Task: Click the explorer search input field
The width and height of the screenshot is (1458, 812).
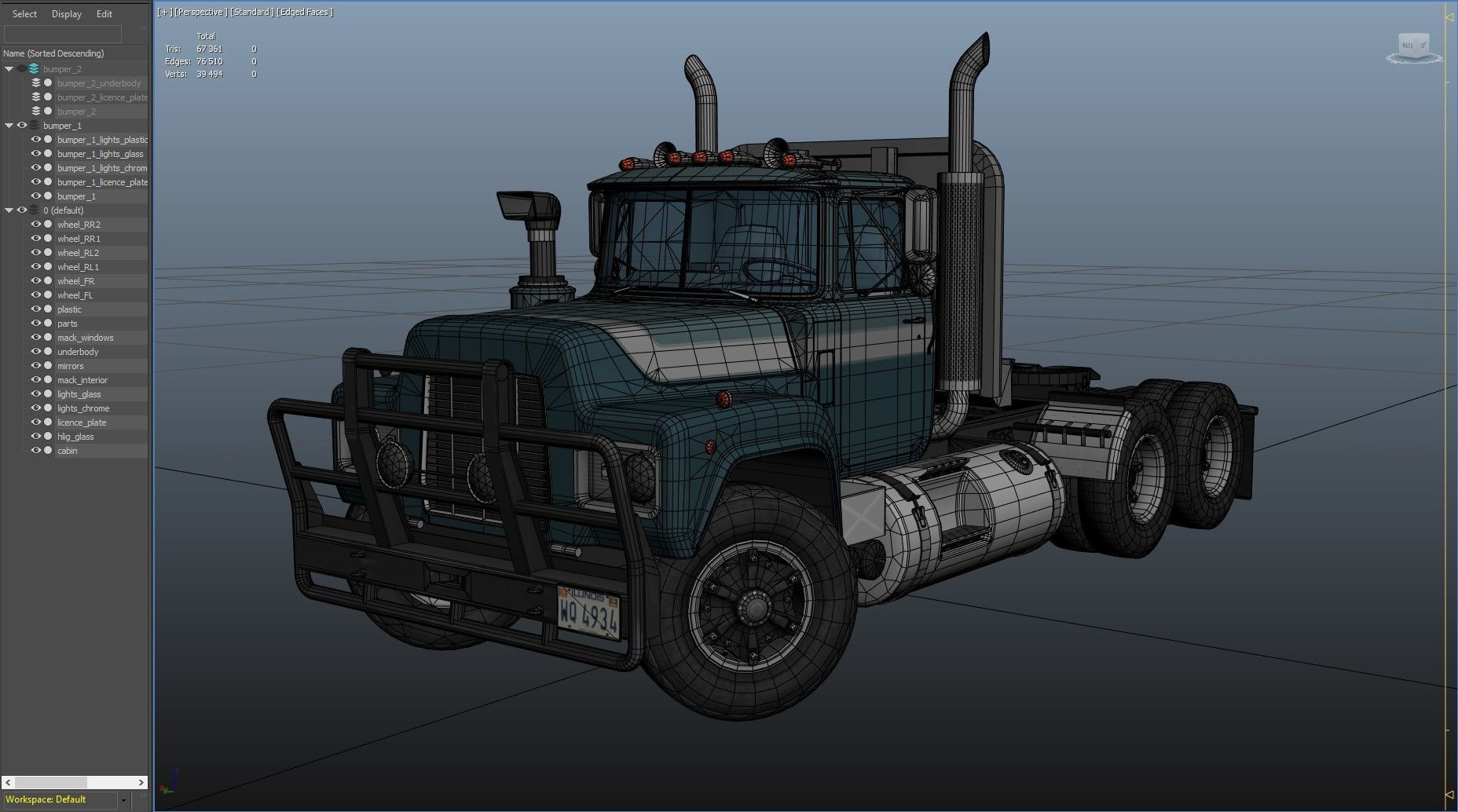Action: pos(63,34)
